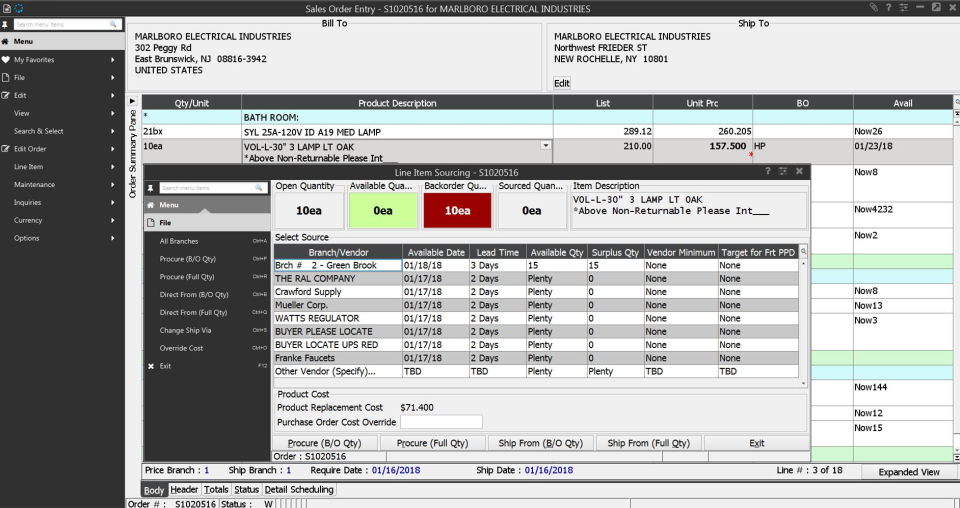Open the settings sliders icon in main title bar

click(904, 7)
